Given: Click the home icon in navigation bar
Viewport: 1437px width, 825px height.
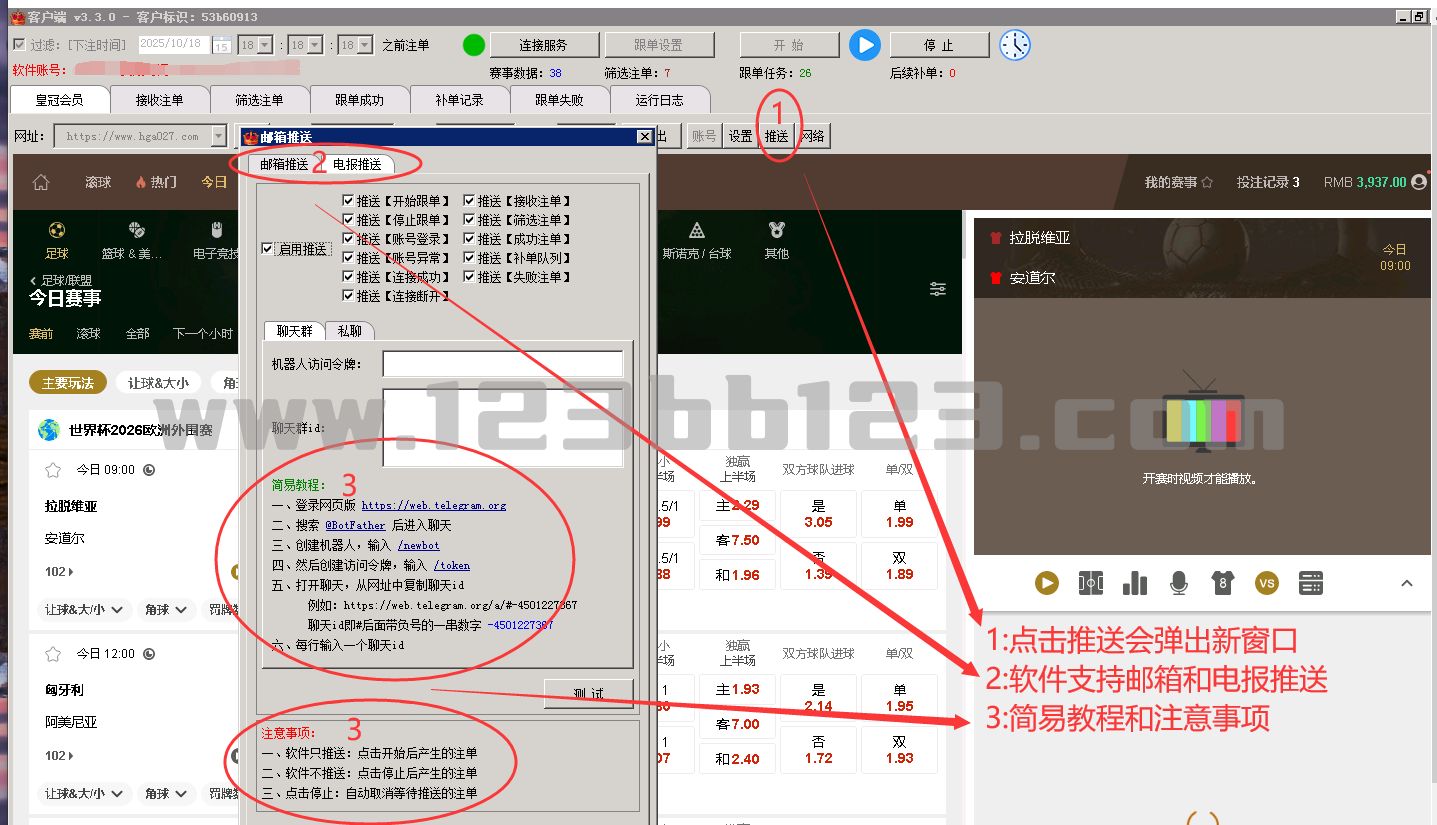Looking at the screenshot, I should (41, 182).
